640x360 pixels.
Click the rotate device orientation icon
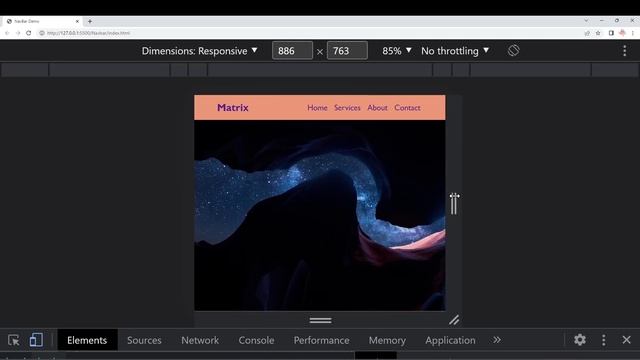(x=513, y=51)
